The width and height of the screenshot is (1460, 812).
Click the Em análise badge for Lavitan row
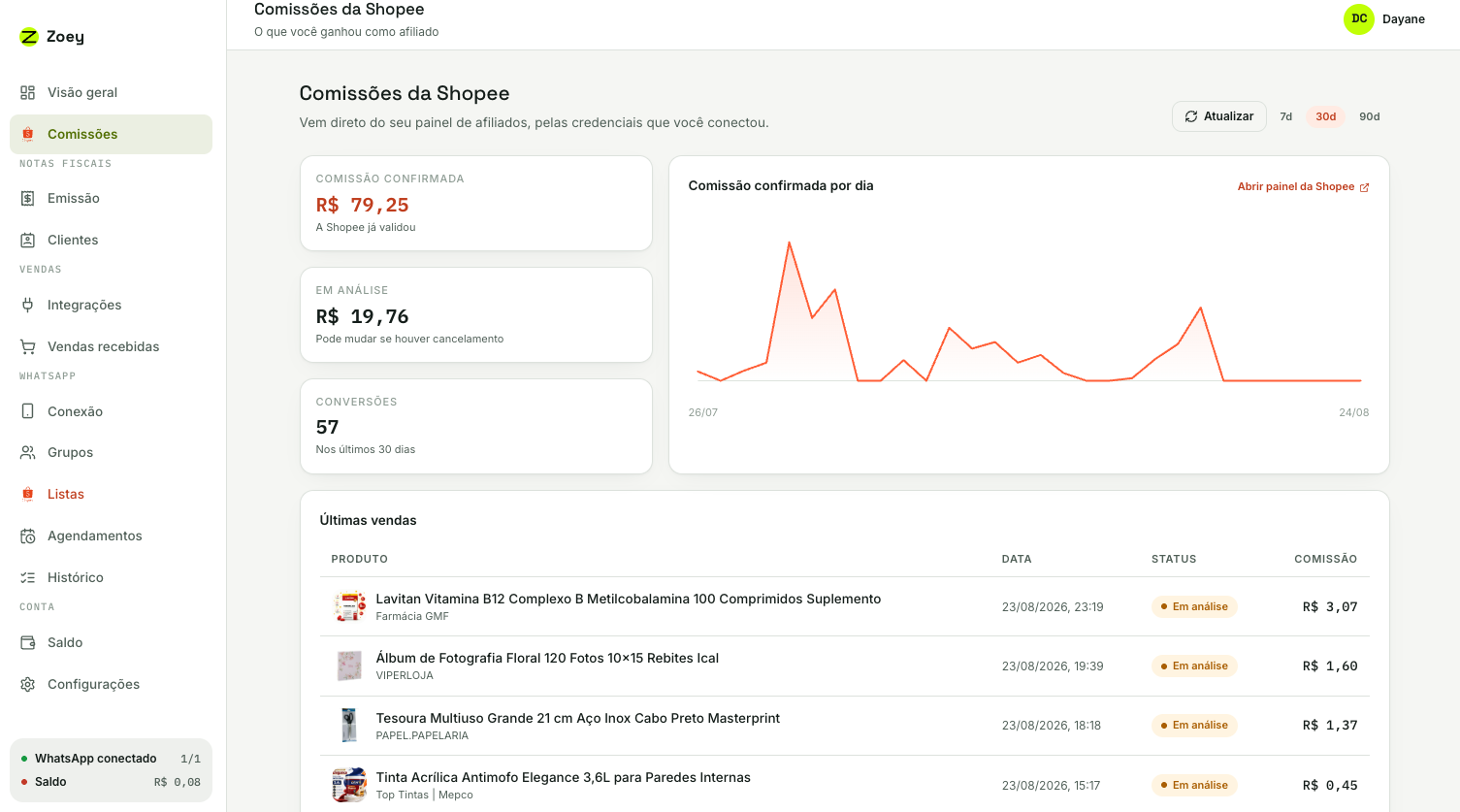coord(1194,607)
